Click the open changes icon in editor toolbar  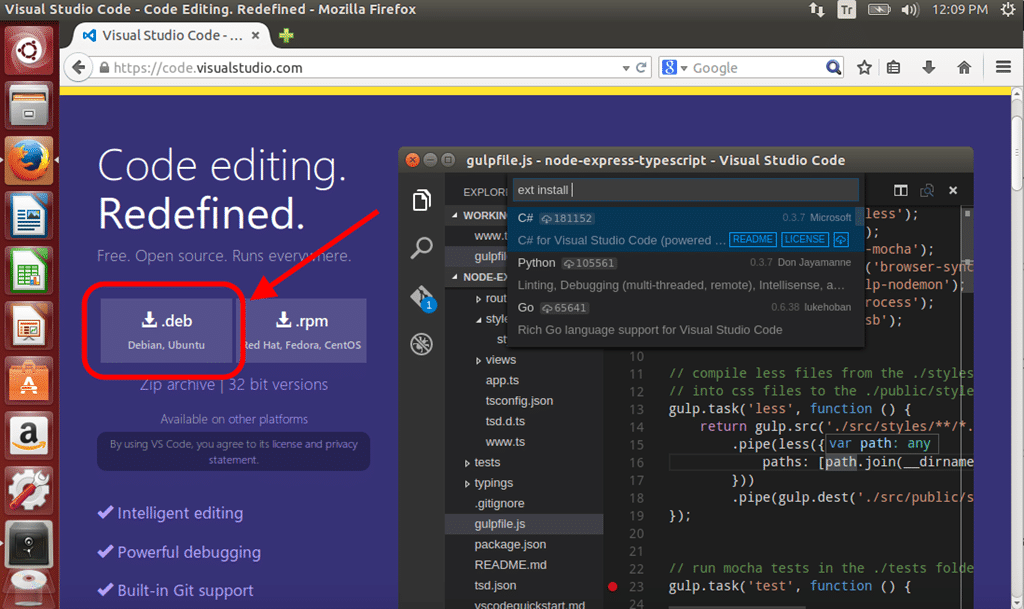927,190
